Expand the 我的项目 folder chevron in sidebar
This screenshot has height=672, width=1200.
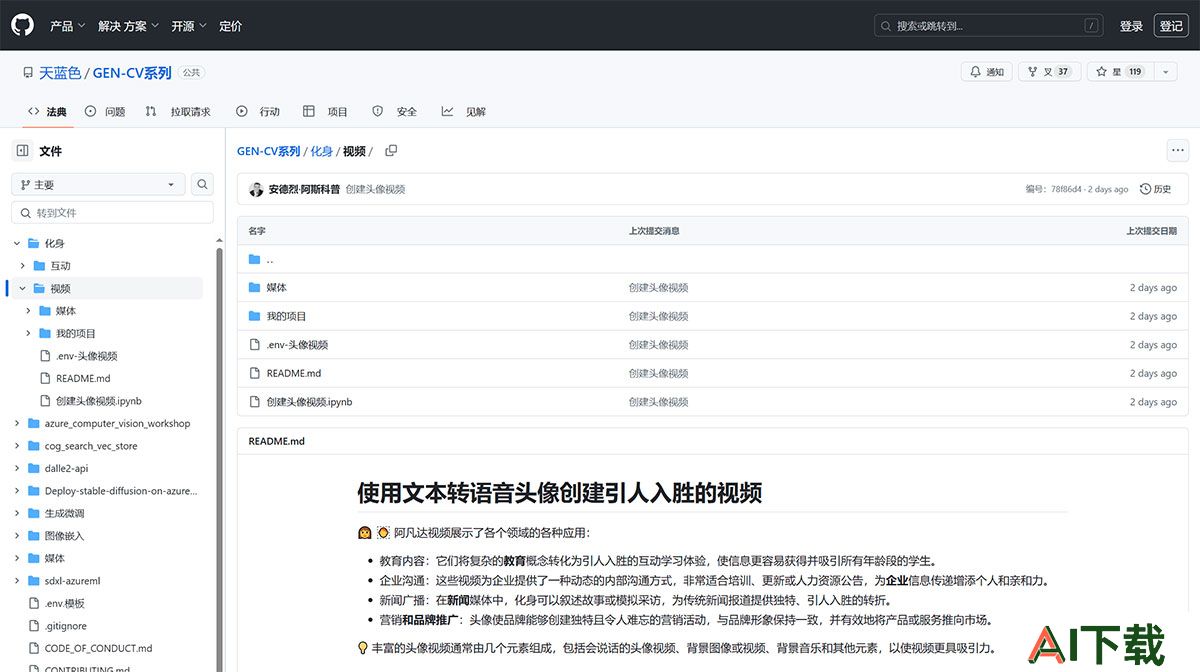(x=29, y=333)
